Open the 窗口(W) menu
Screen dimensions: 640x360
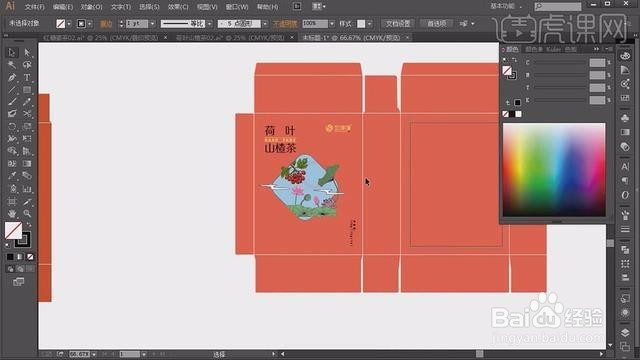click(237, 7)
